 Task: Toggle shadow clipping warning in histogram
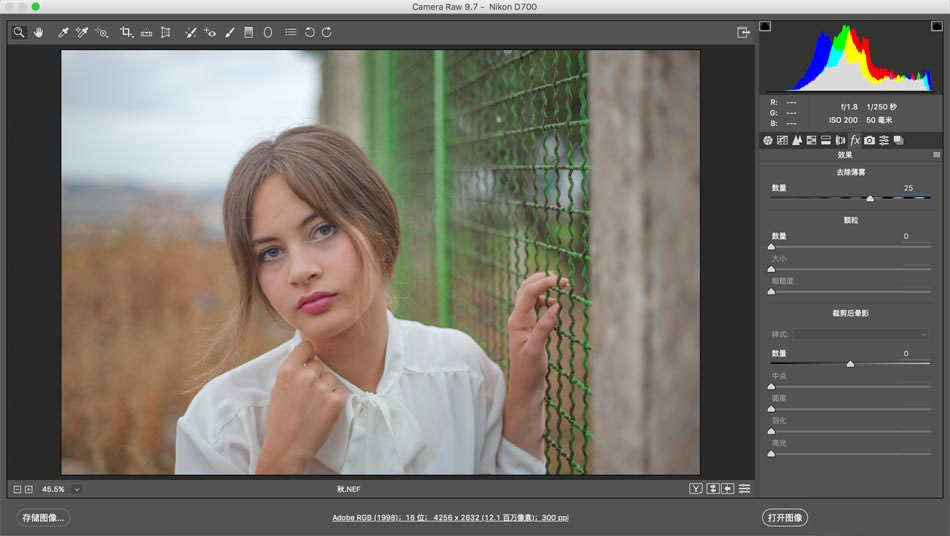(x=766, y=26)
